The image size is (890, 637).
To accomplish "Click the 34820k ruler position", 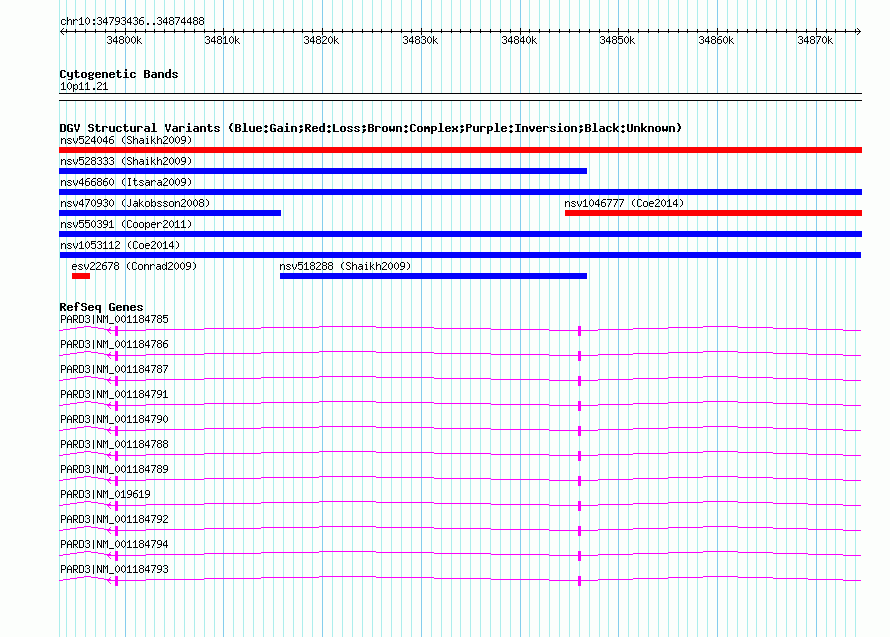I will coord(321,40).
